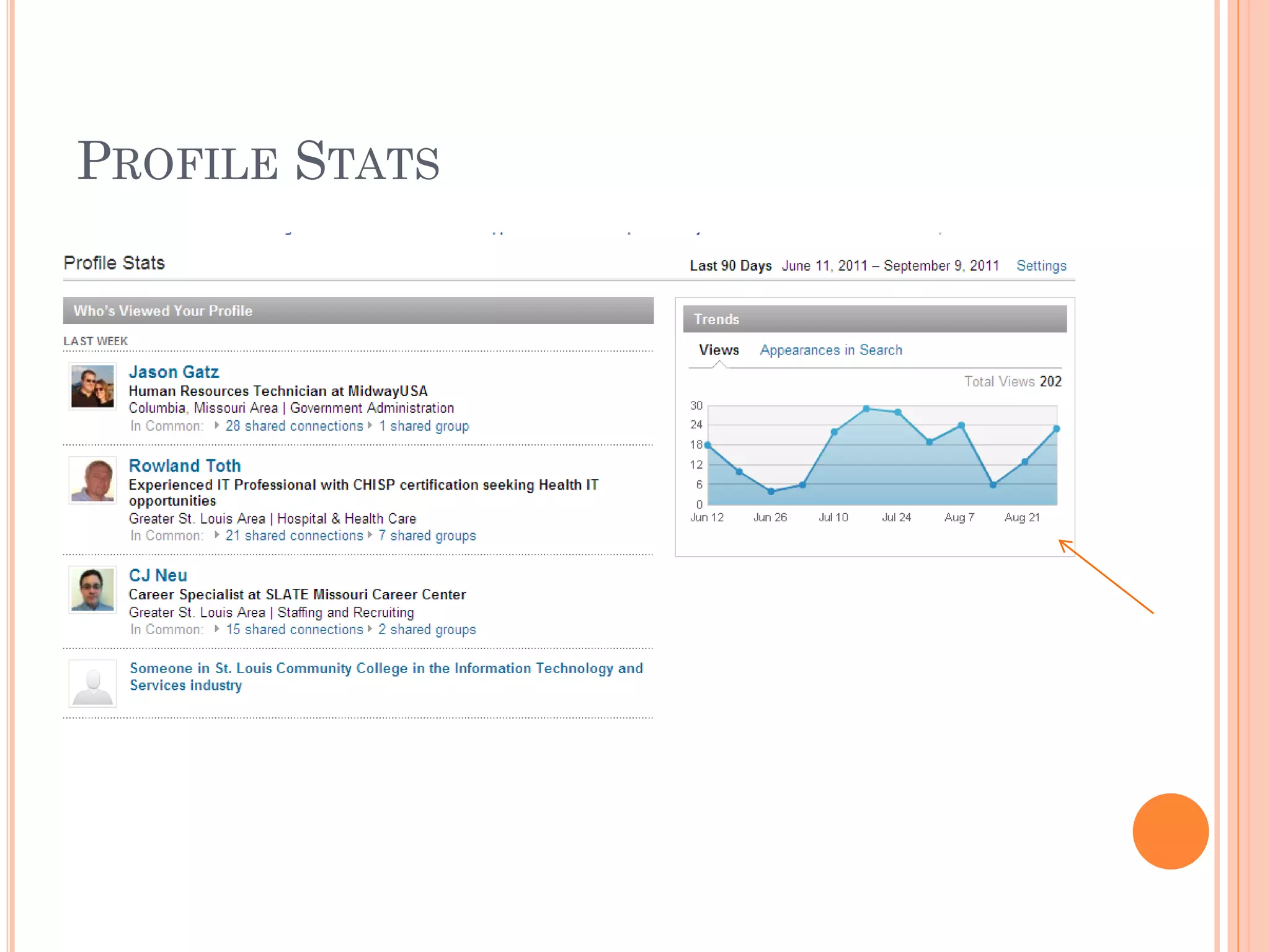Expand 1 shared group for Jason Gatz
Image resolution: width=1270 pixels, height=952 pixels.
coord(424,426)
